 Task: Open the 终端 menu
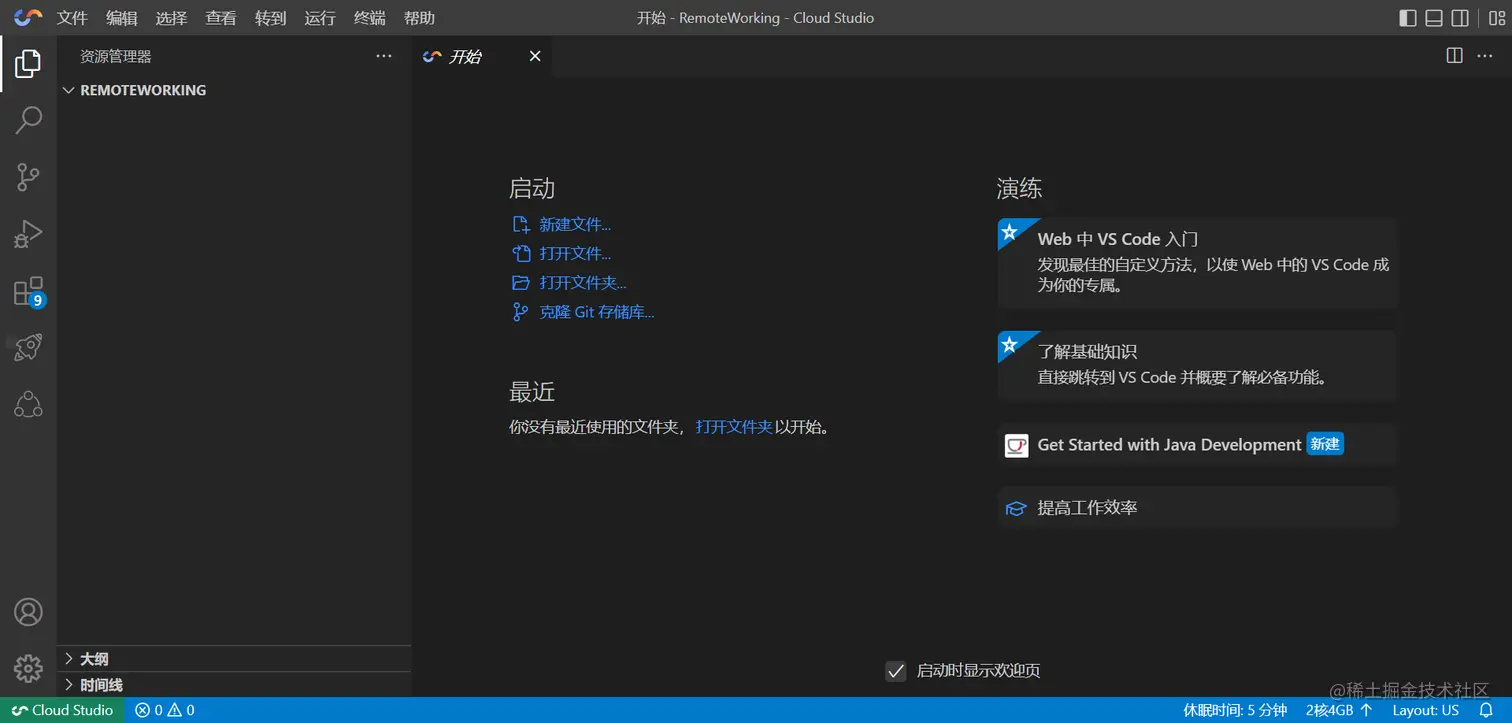coord(370,18)
